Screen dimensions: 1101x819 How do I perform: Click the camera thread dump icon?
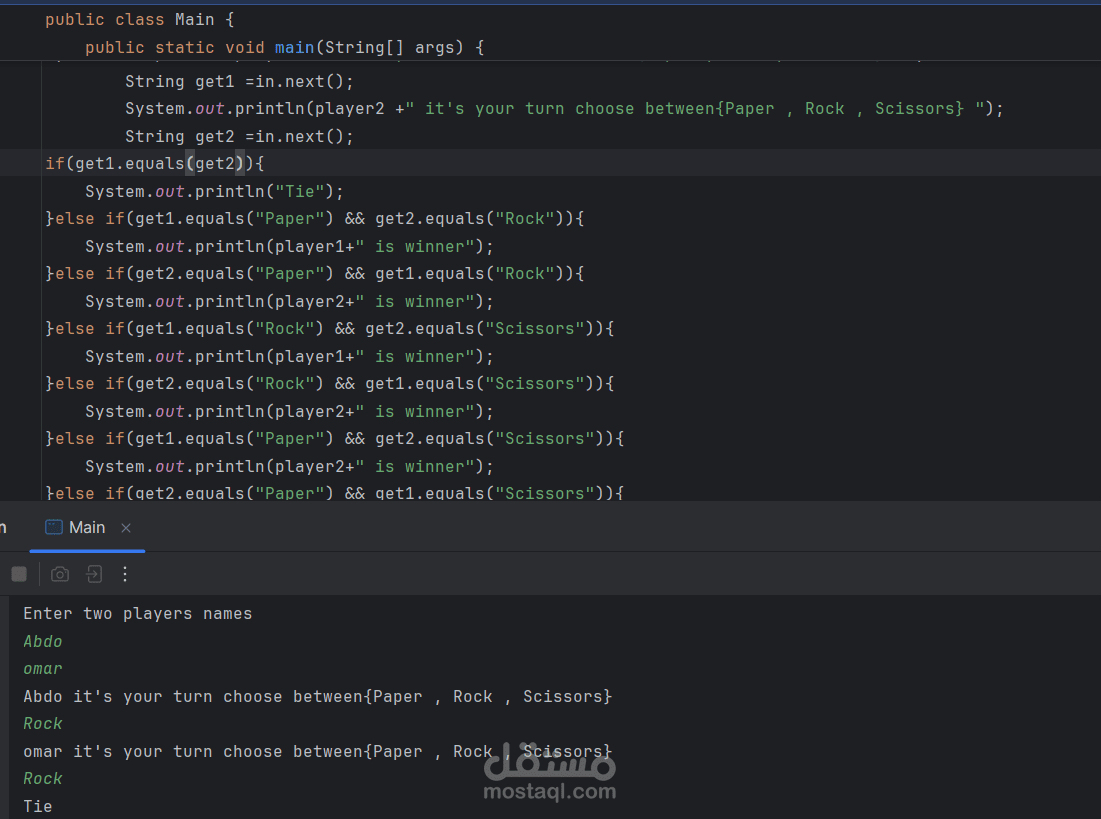point(60,574)
